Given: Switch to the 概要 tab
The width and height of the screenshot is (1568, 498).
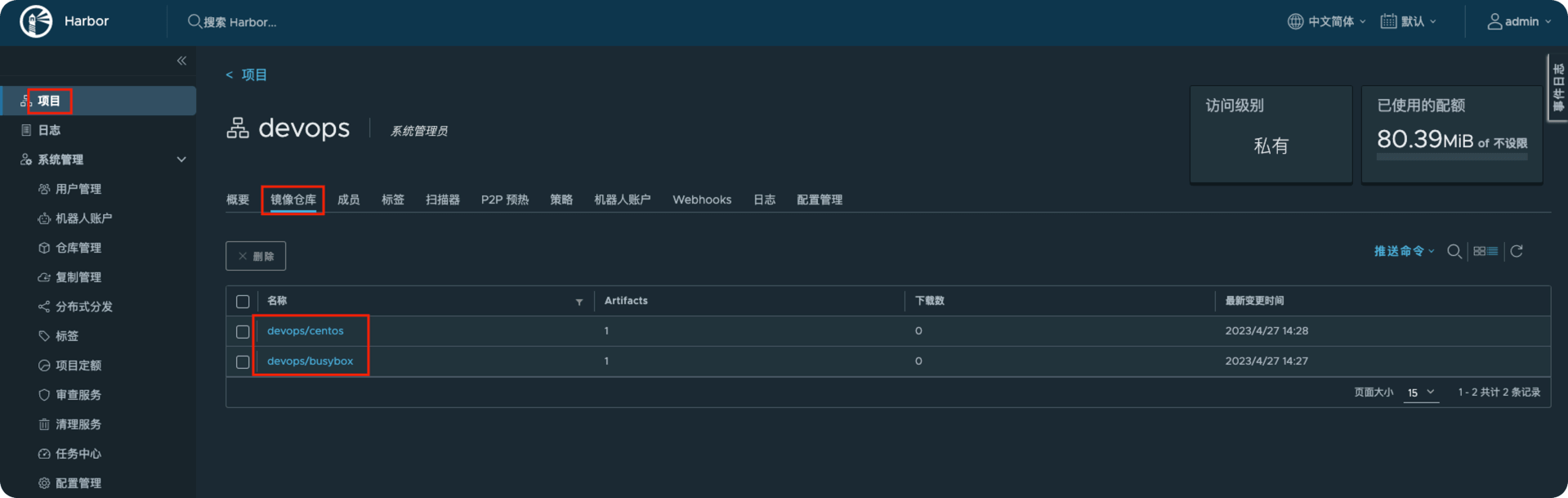Looking at the screenshot, I should pos(238,200).
